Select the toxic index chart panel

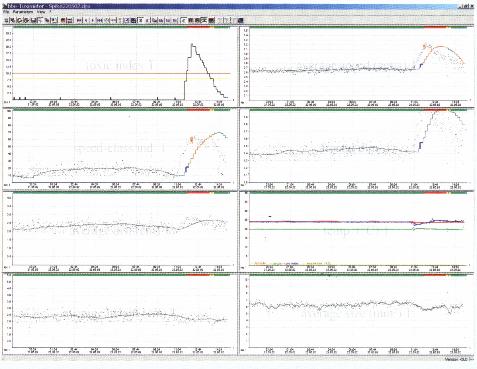pos(120,66)
